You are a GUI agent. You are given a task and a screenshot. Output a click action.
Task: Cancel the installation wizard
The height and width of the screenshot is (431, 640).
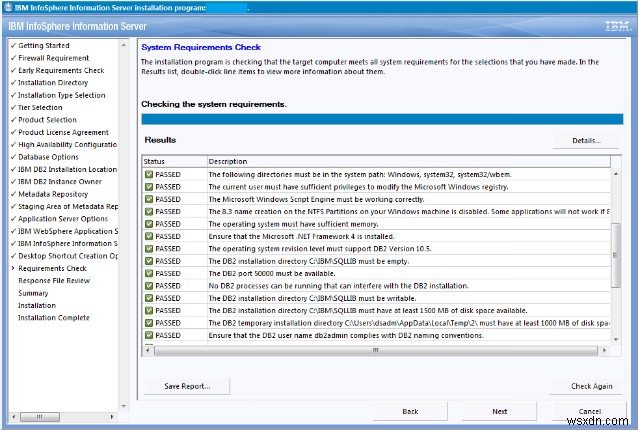[589, 411]
